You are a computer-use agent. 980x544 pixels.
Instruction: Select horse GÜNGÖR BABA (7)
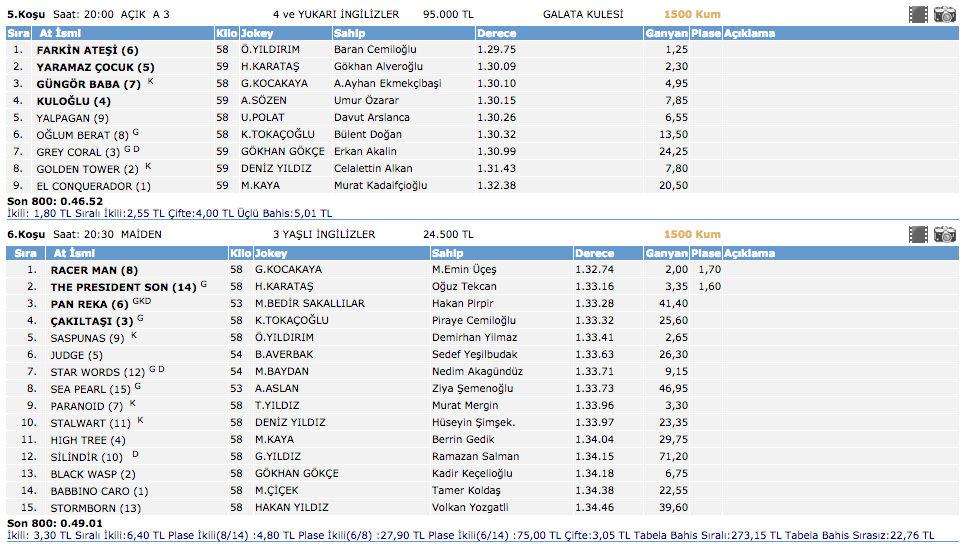pos(89,84)
